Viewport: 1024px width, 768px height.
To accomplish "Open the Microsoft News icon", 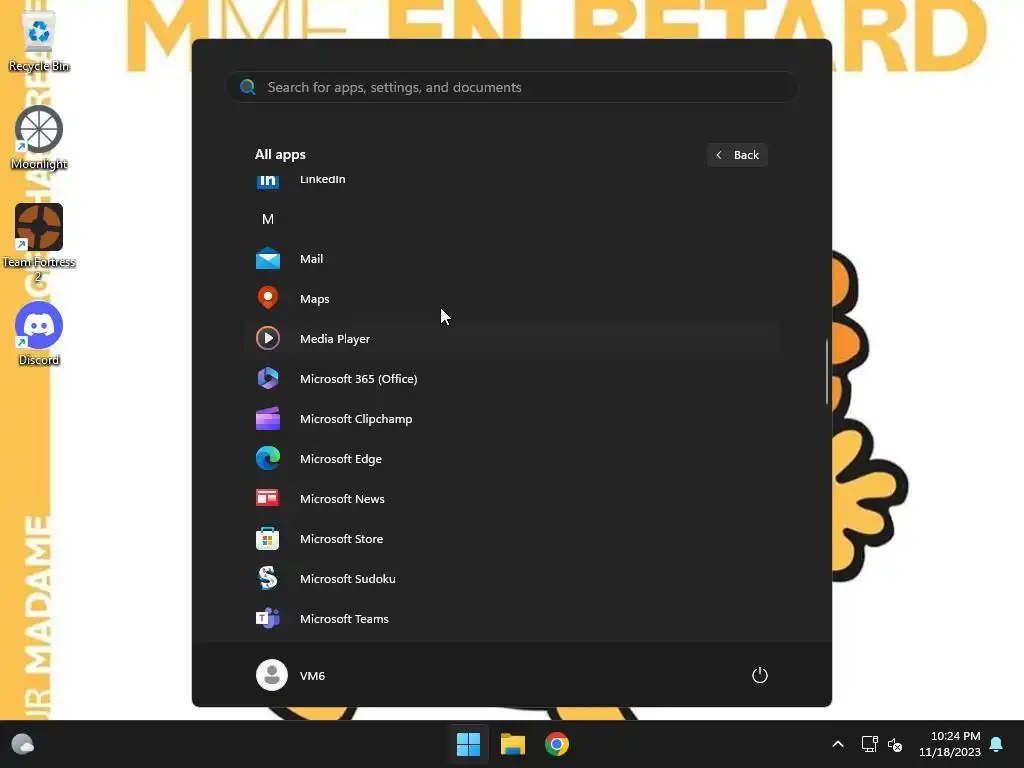I will click(268, 498).
